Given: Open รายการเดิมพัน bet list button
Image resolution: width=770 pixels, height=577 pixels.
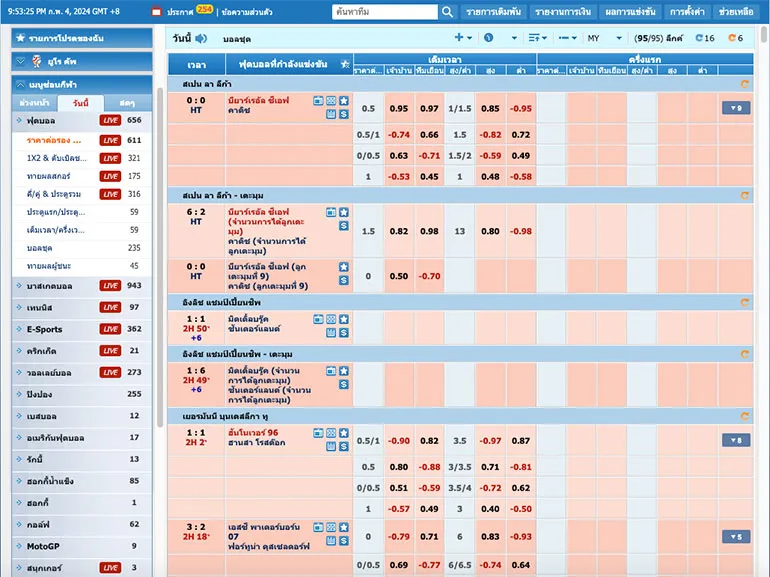Looking at the screenshot, I should click(x=493, y=12).
